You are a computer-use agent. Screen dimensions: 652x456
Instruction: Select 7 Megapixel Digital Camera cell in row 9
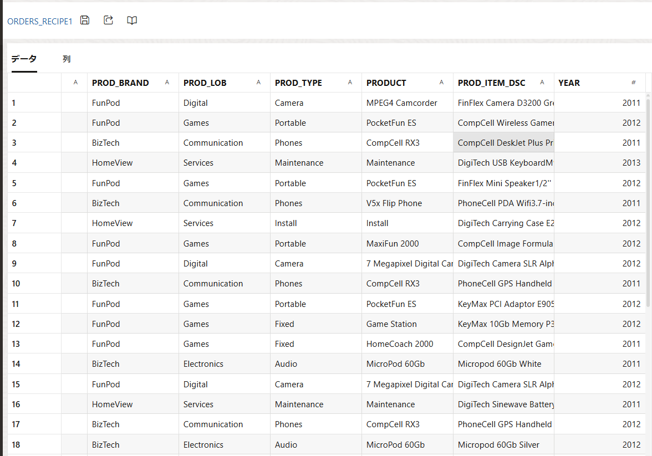click(408, 263)
